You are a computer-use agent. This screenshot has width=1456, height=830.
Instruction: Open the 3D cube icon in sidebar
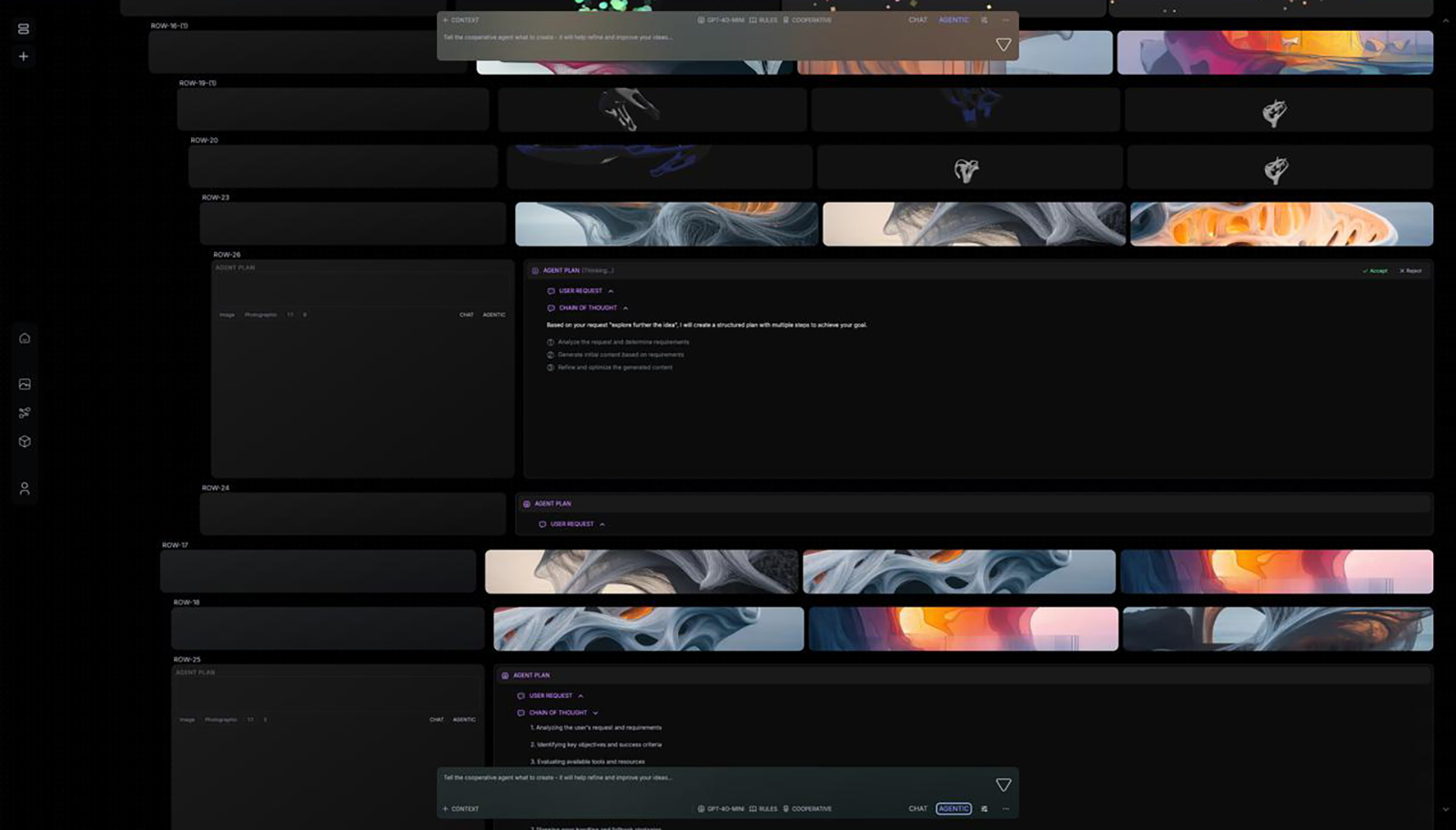25,441
